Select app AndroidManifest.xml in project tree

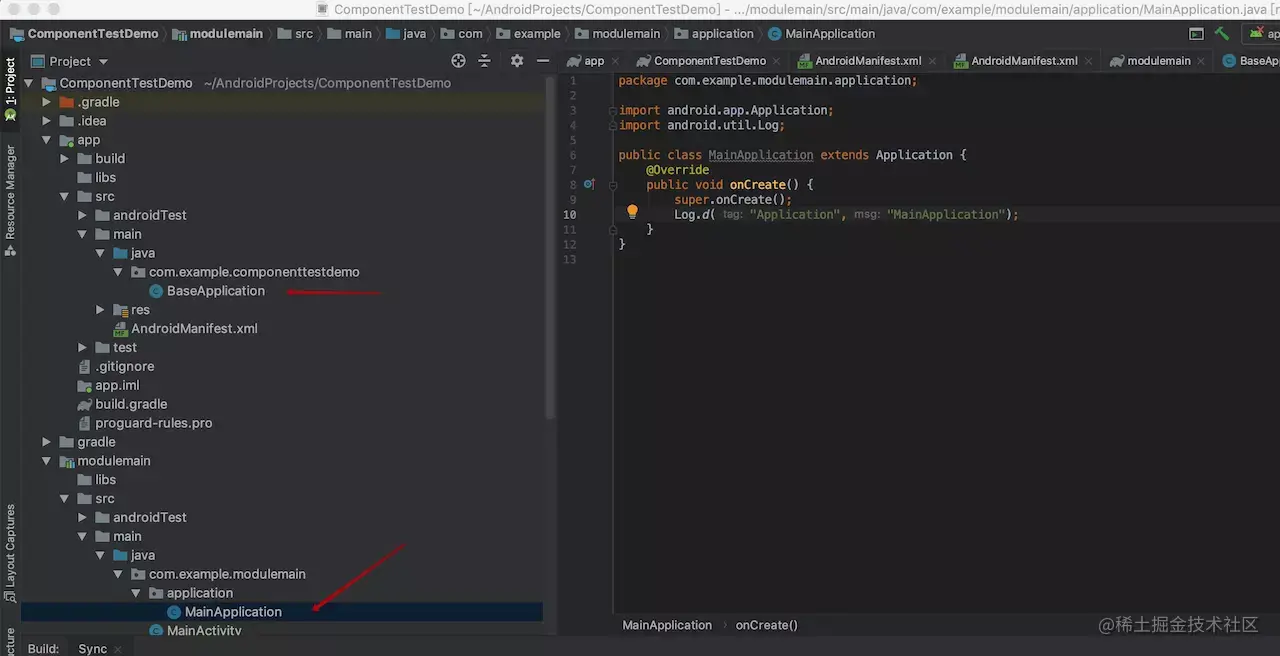194,328
